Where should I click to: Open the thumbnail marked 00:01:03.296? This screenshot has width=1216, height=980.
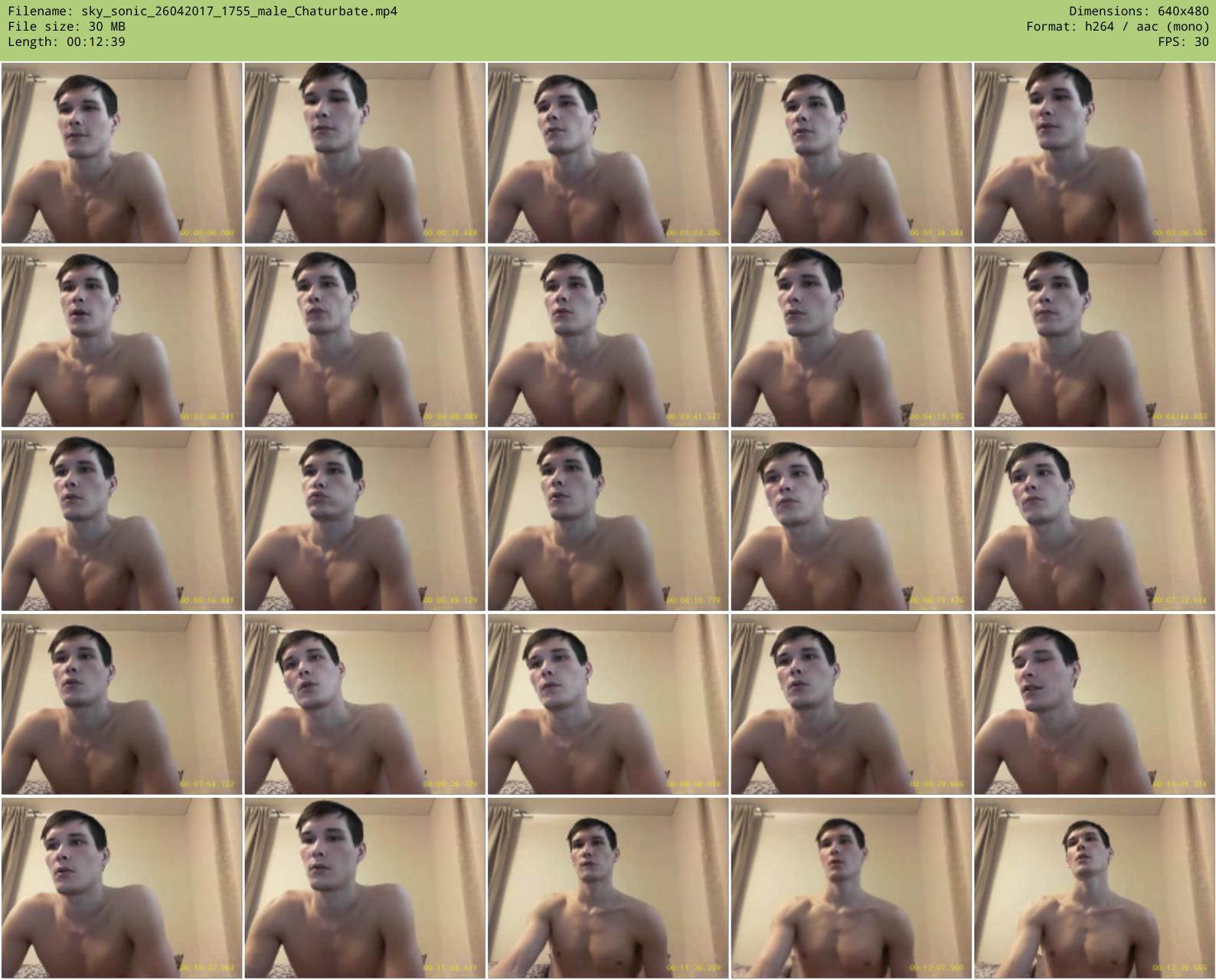(608, 153)
